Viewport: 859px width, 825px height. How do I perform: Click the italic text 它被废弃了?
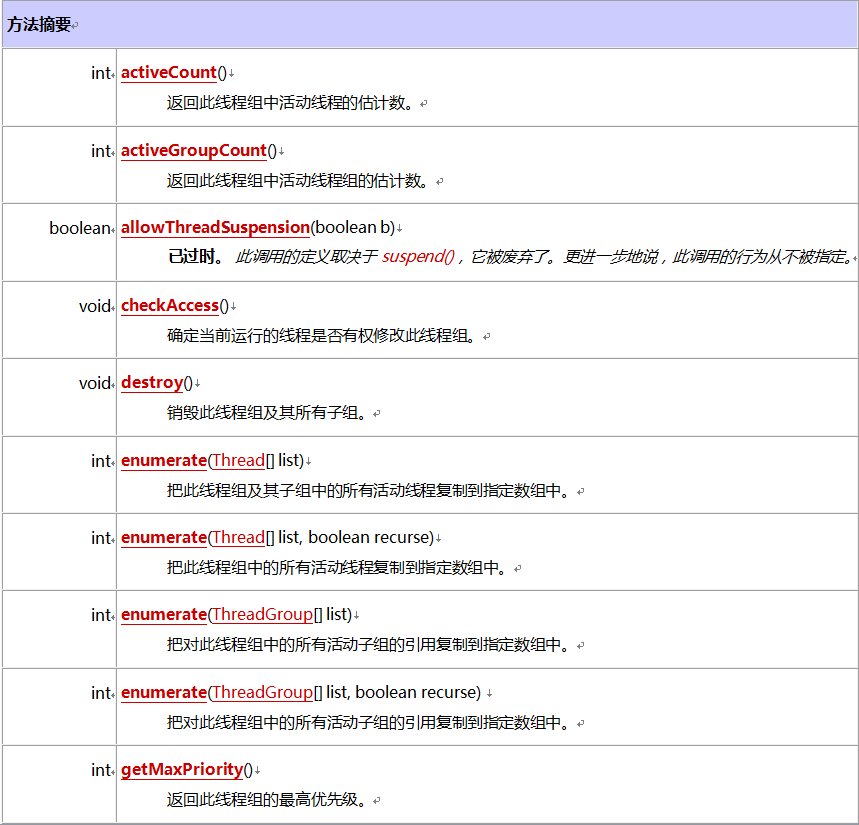point(510,256)
